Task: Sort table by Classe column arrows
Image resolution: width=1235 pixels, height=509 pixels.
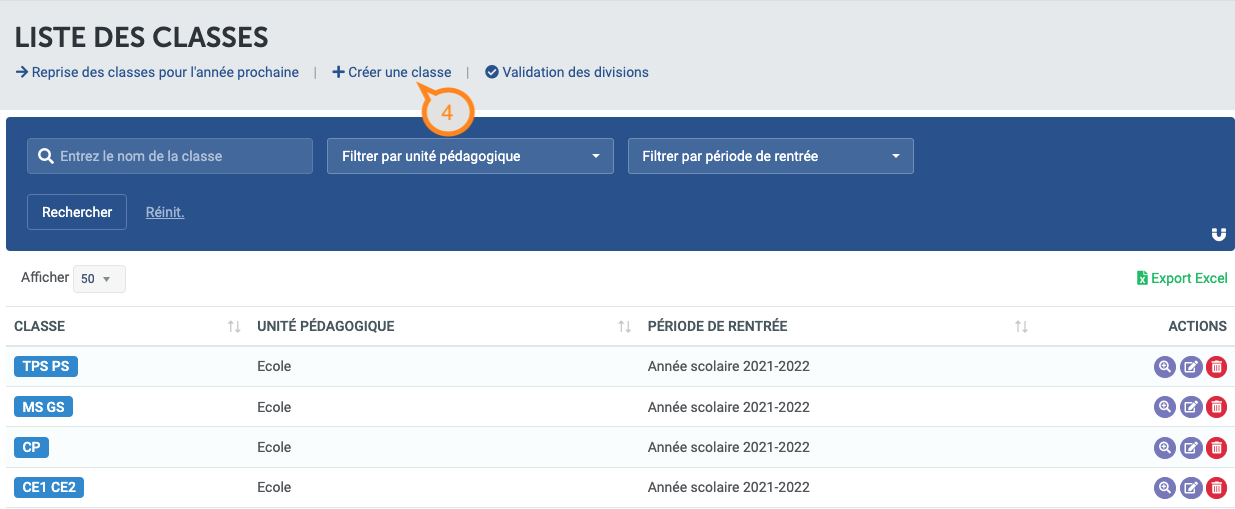Action: (x=234, y=327)
